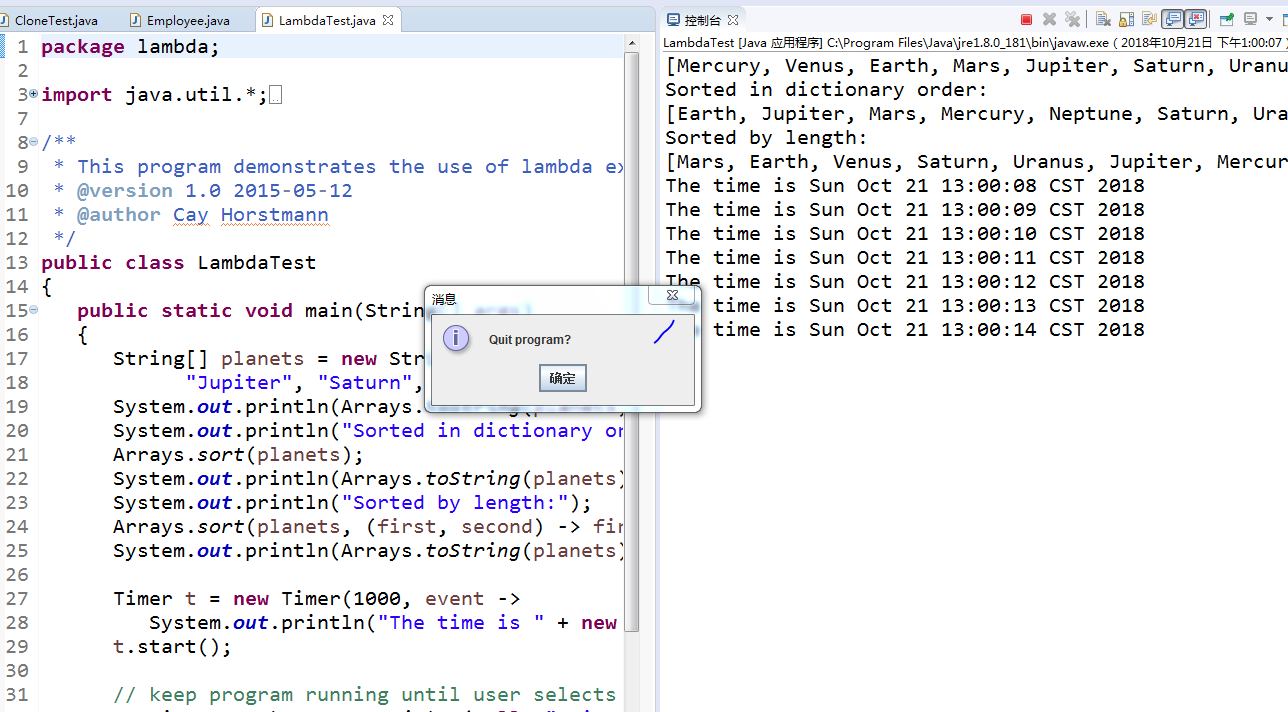
Task: Click the LambdaTest.java tab file icon
Action: pyautogui.click(x=268, y=20)
